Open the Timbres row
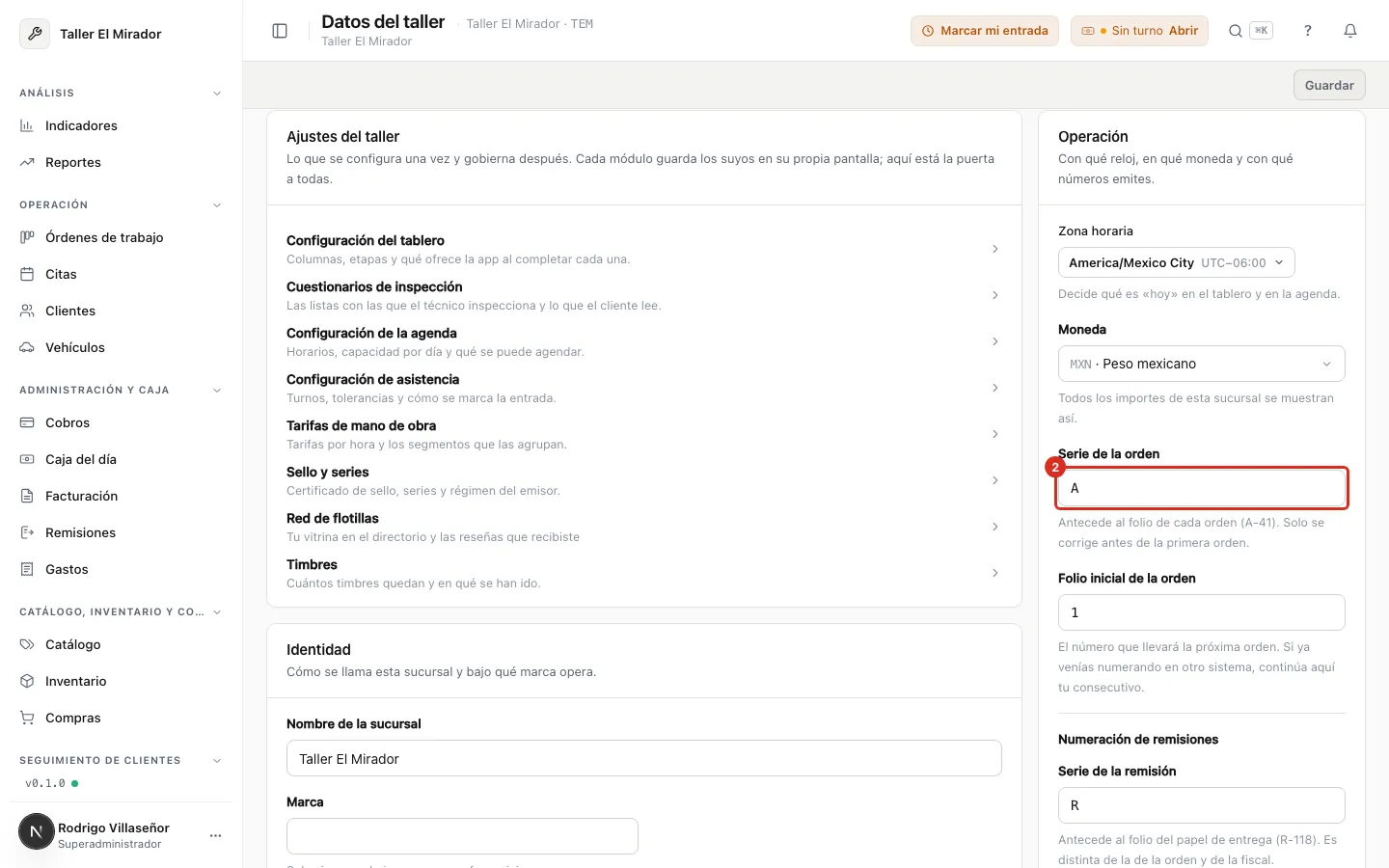This screenshot has height=868, width=1389. pos(643,573)
